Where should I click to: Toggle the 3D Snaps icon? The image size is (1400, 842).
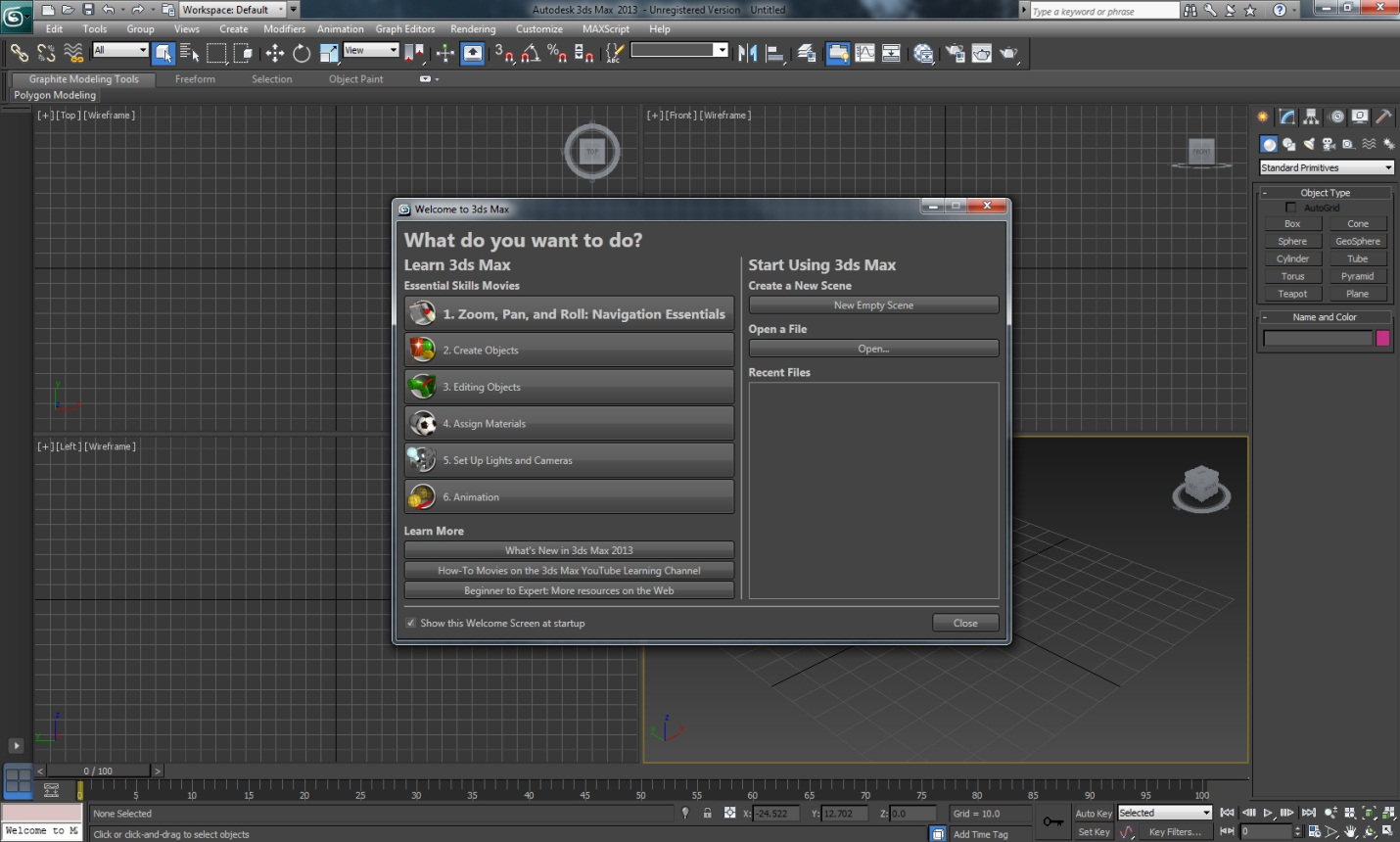tap(504, 53)
